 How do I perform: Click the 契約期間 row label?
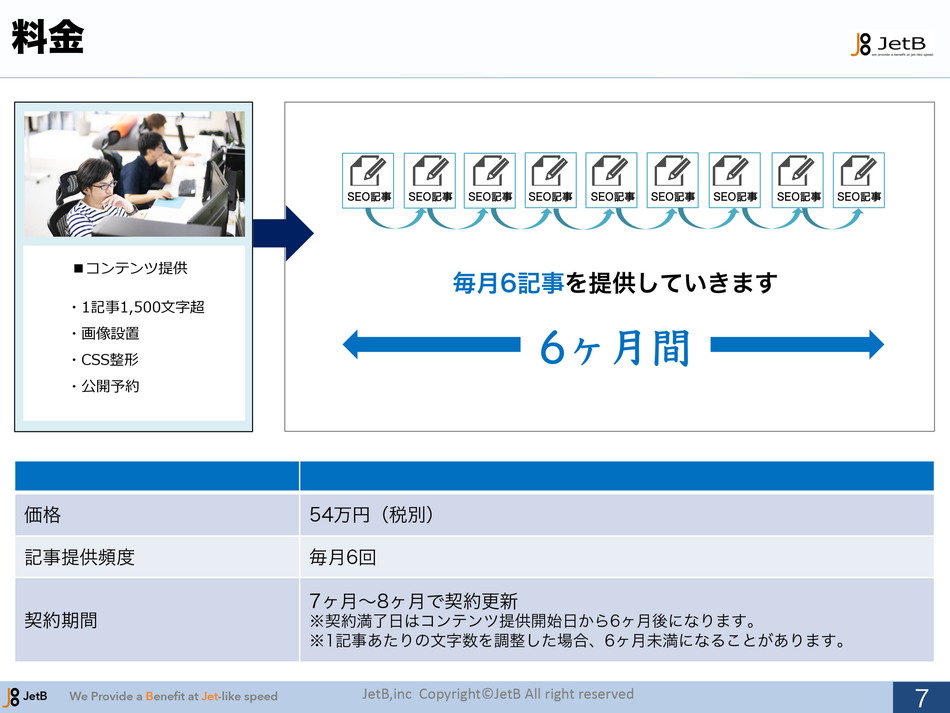[x=61, y=620]
